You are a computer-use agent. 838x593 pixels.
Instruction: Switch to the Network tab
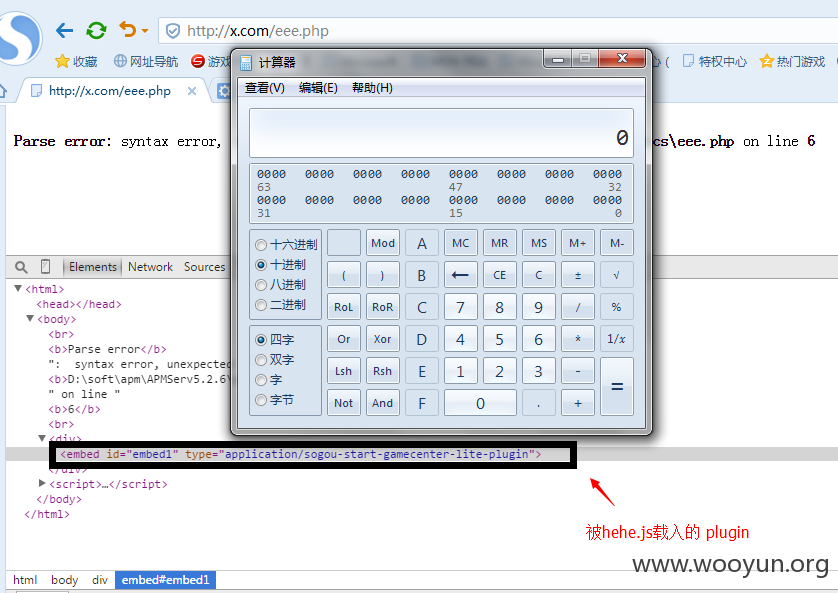click(150, 267)
